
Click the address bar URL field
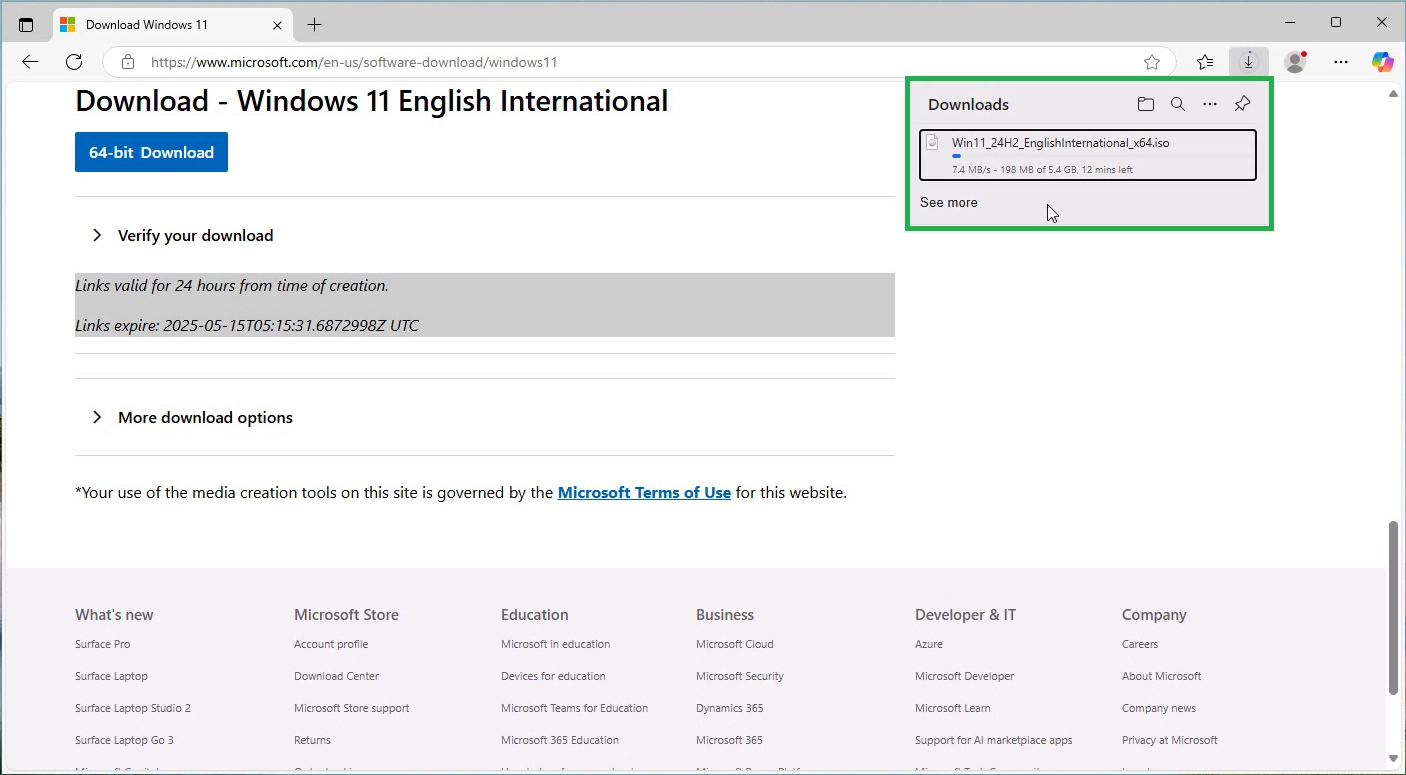tap(640, 62)
